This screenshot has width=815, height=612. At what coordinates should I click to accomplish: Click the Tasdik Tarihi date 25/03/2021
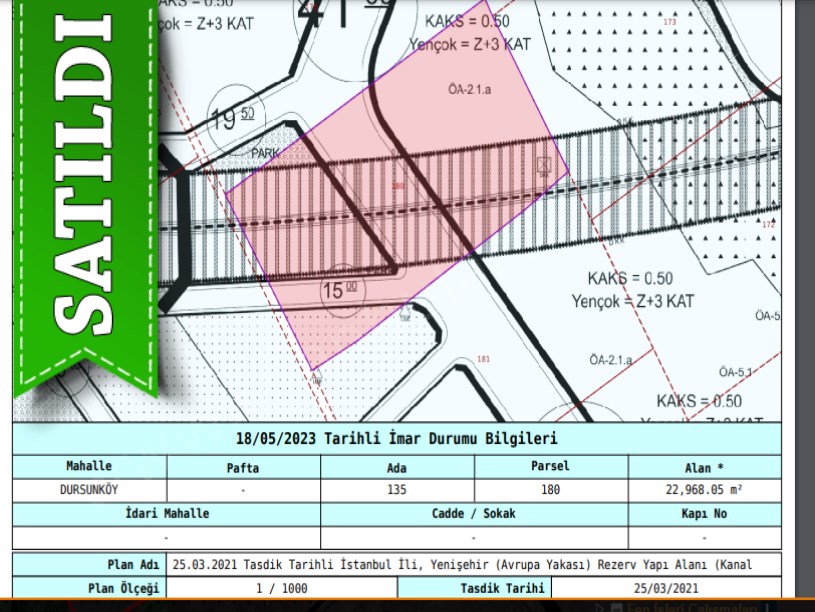pyautogui.click(x=667, y=589)
